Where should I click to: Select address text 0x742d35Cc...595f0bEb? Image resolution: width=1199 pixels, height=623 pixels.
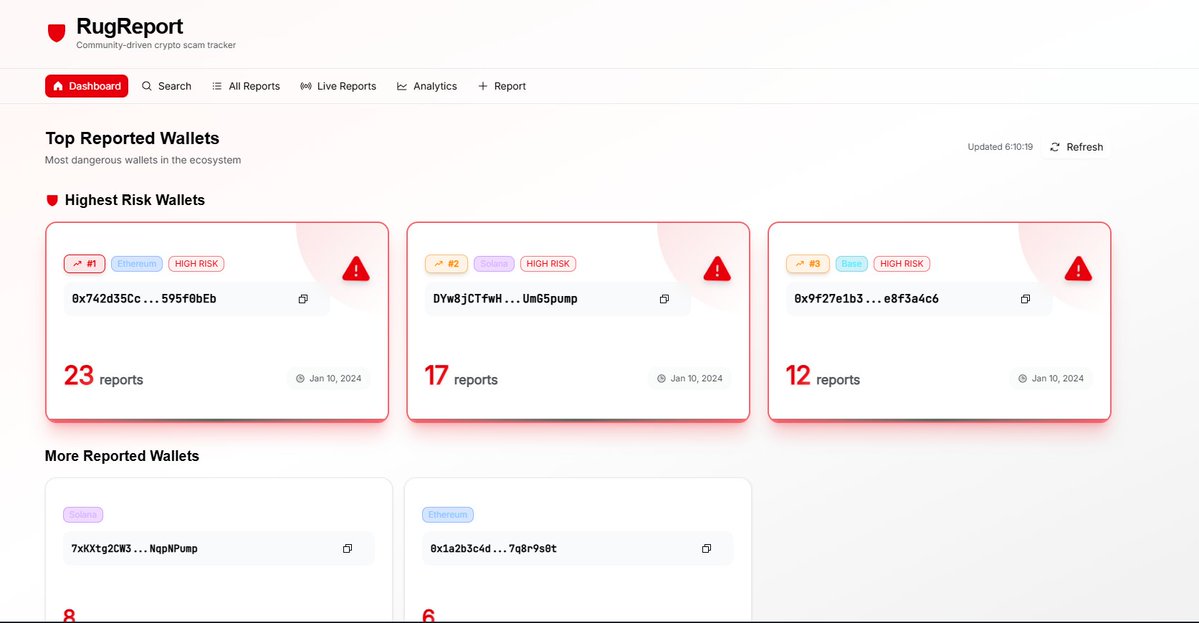pos(144,299)
